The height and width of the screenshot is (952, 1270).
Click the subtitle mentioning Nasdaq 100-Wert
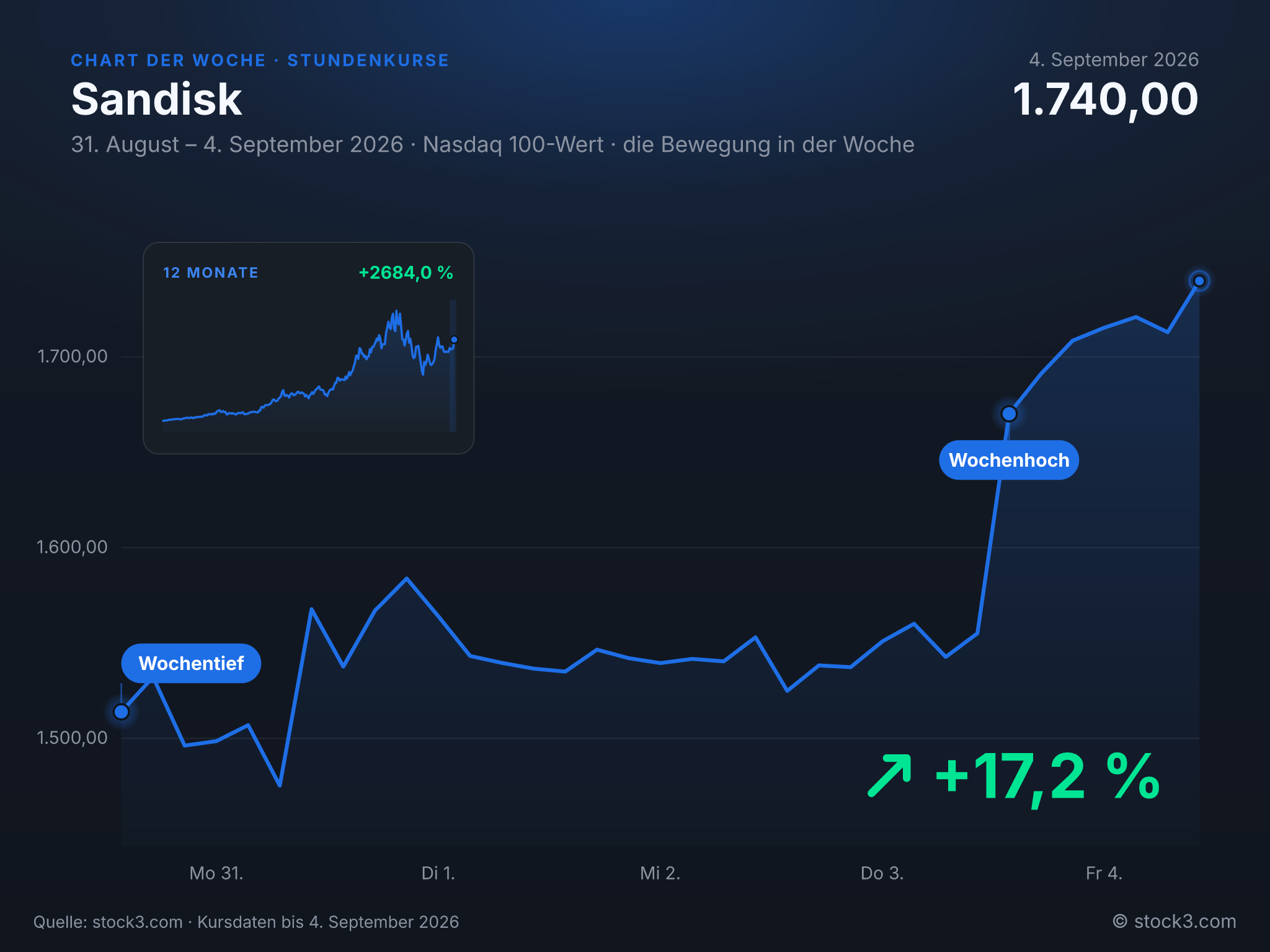pos(493,144)
